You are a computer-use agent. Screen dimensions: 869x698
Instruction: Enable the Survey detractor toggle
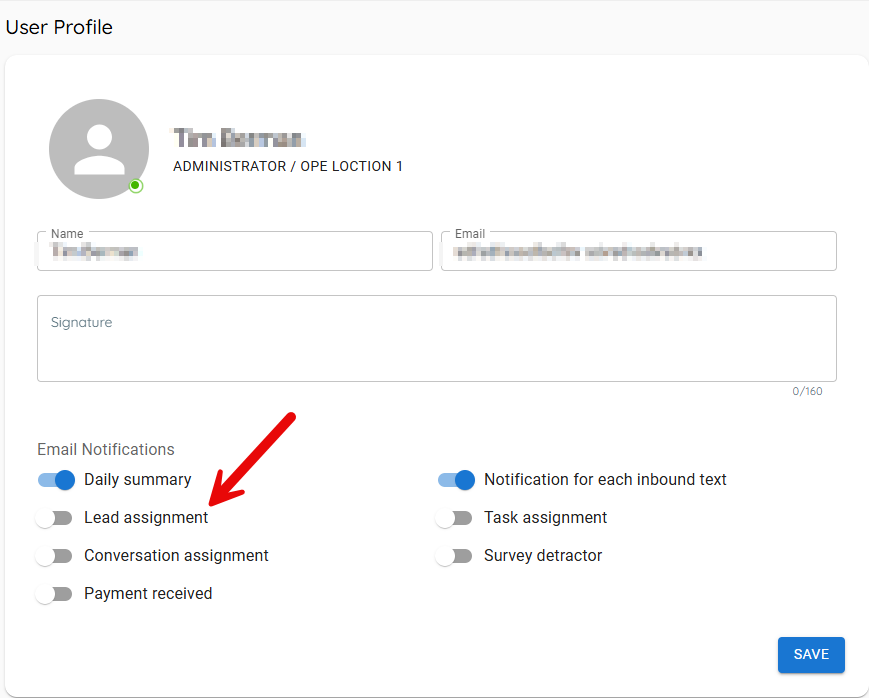(x=454, y=556)
